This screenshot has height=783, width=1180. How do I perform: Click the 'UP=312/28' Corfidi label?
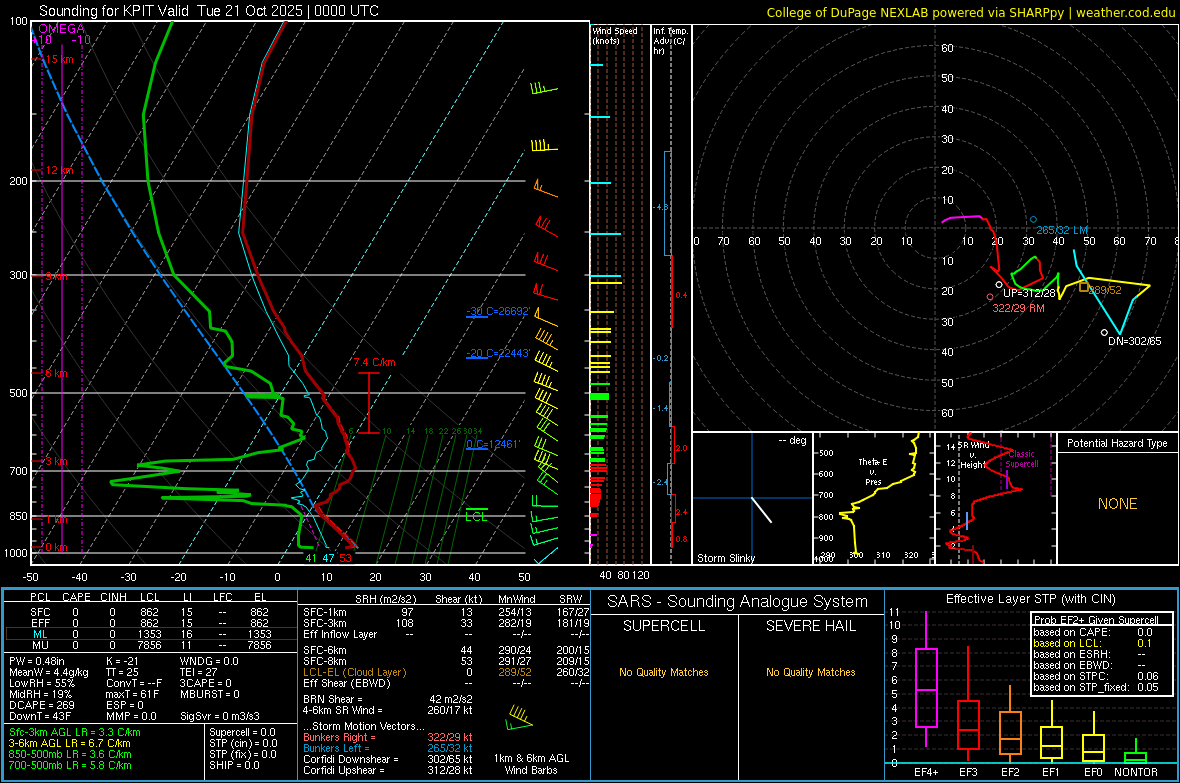click(1029, 293)
